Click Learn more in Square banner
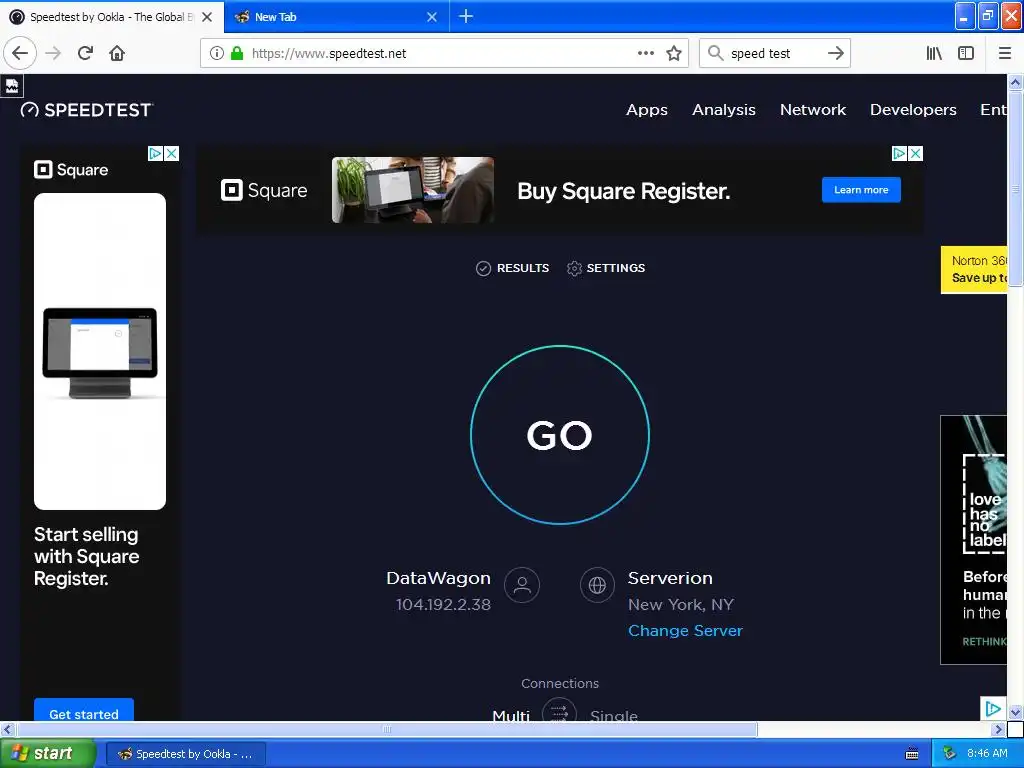This screenshot has width=1024, height=768. pyautogui.click(x=861, y=189)
